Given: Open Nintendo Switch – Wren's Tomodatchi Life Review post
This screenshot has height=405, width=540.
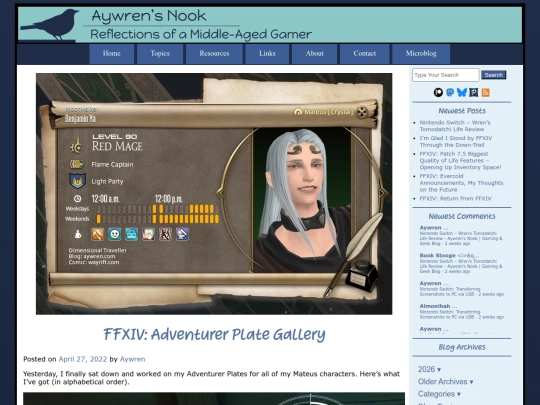Looking at the screenshot, I should pyautogui.click(x=455, y=126).
